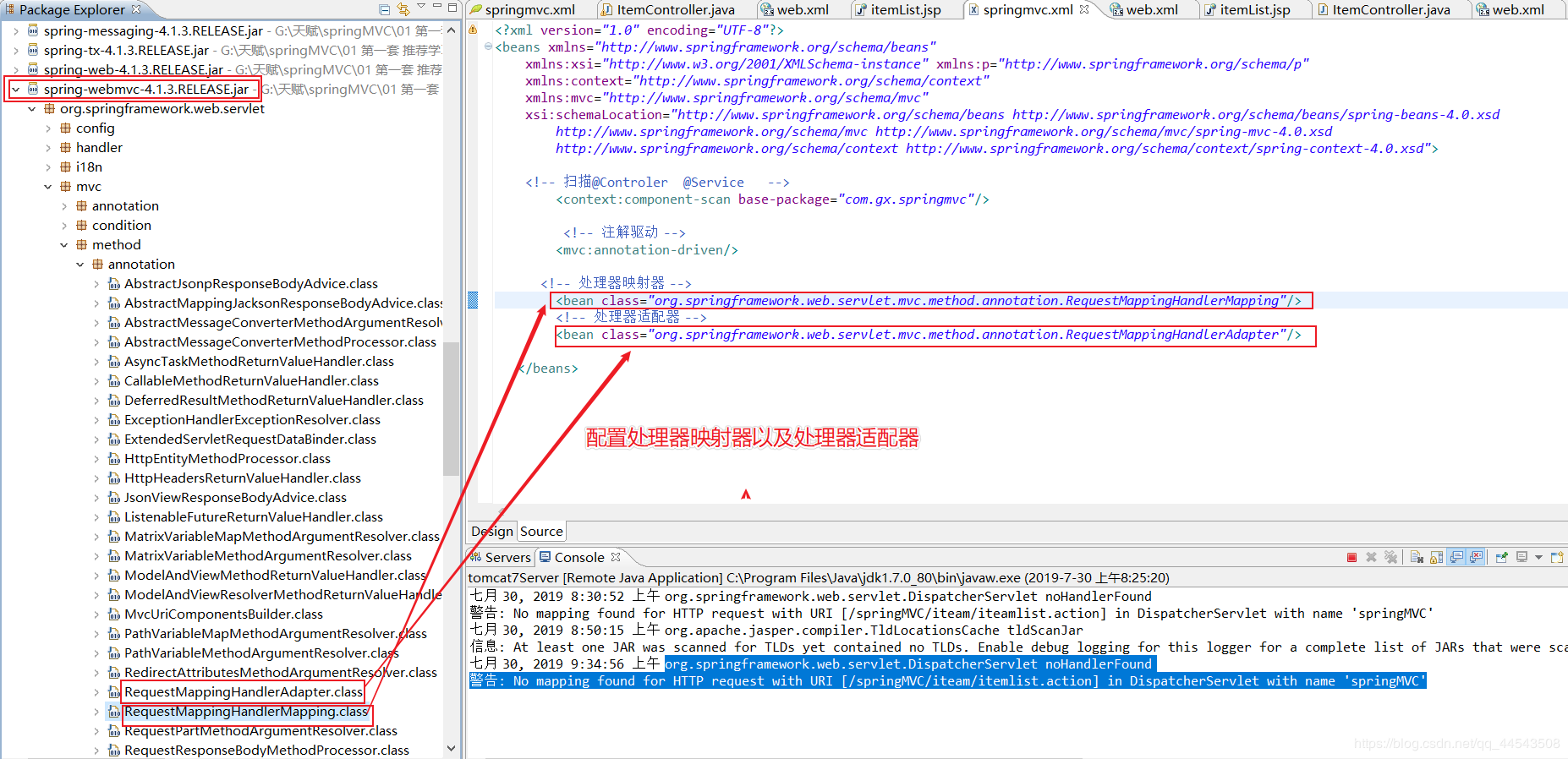Viewport: 1568px width, 759px height.
Task: Switch to the Design tab of editor
Action: [x=492, y=532]
